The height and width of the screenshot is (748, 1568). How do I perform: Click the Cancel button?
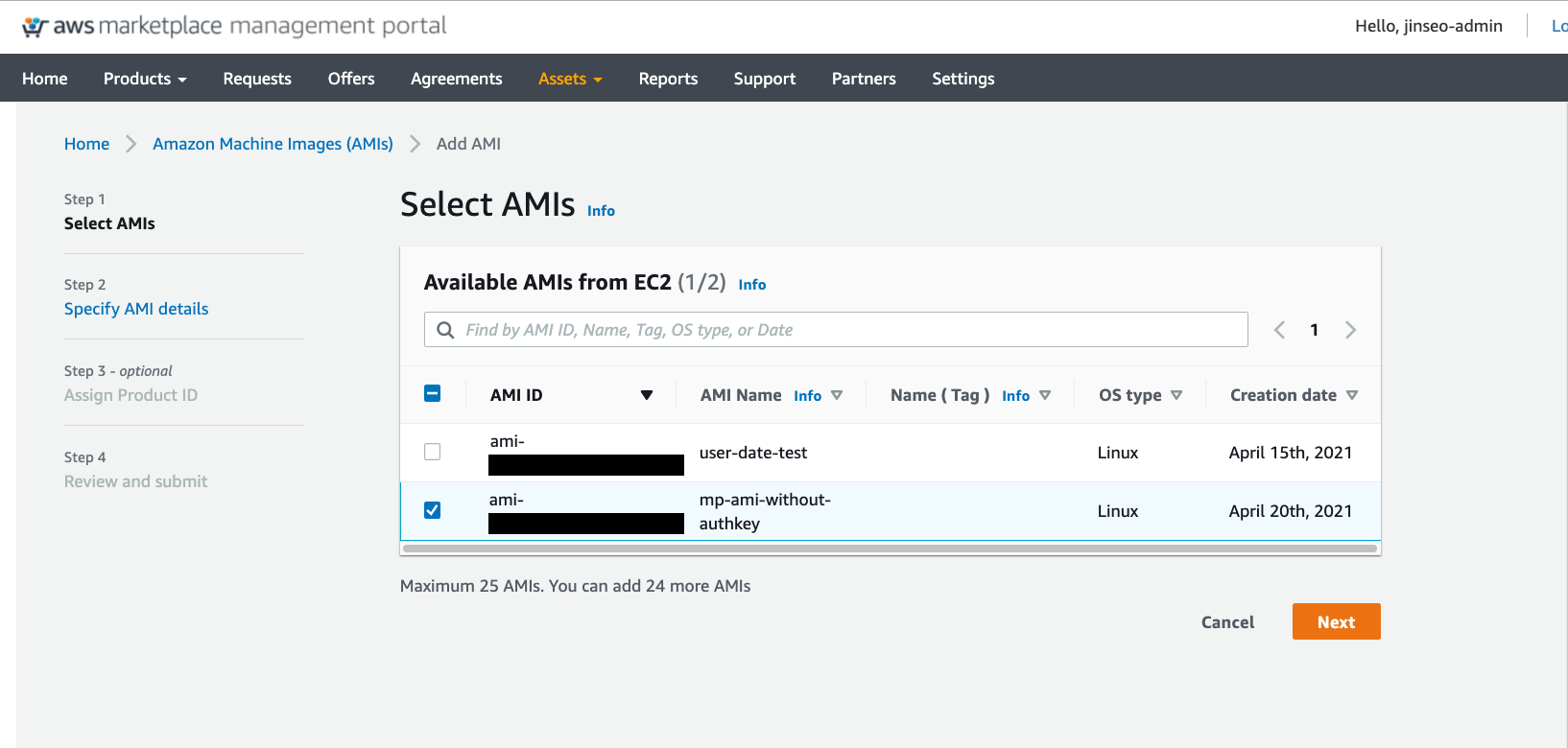[1228, 622]
